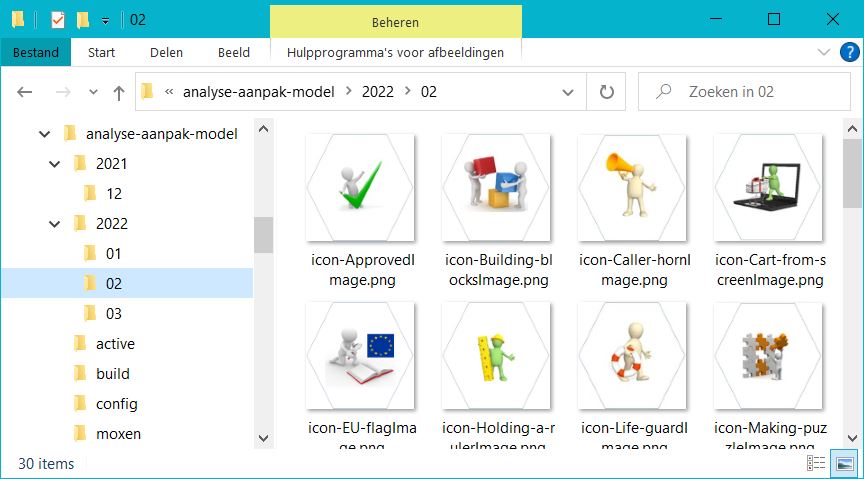Switch to the Beeld ribbon tab
The image size is (864, 479).
point(234,52)
